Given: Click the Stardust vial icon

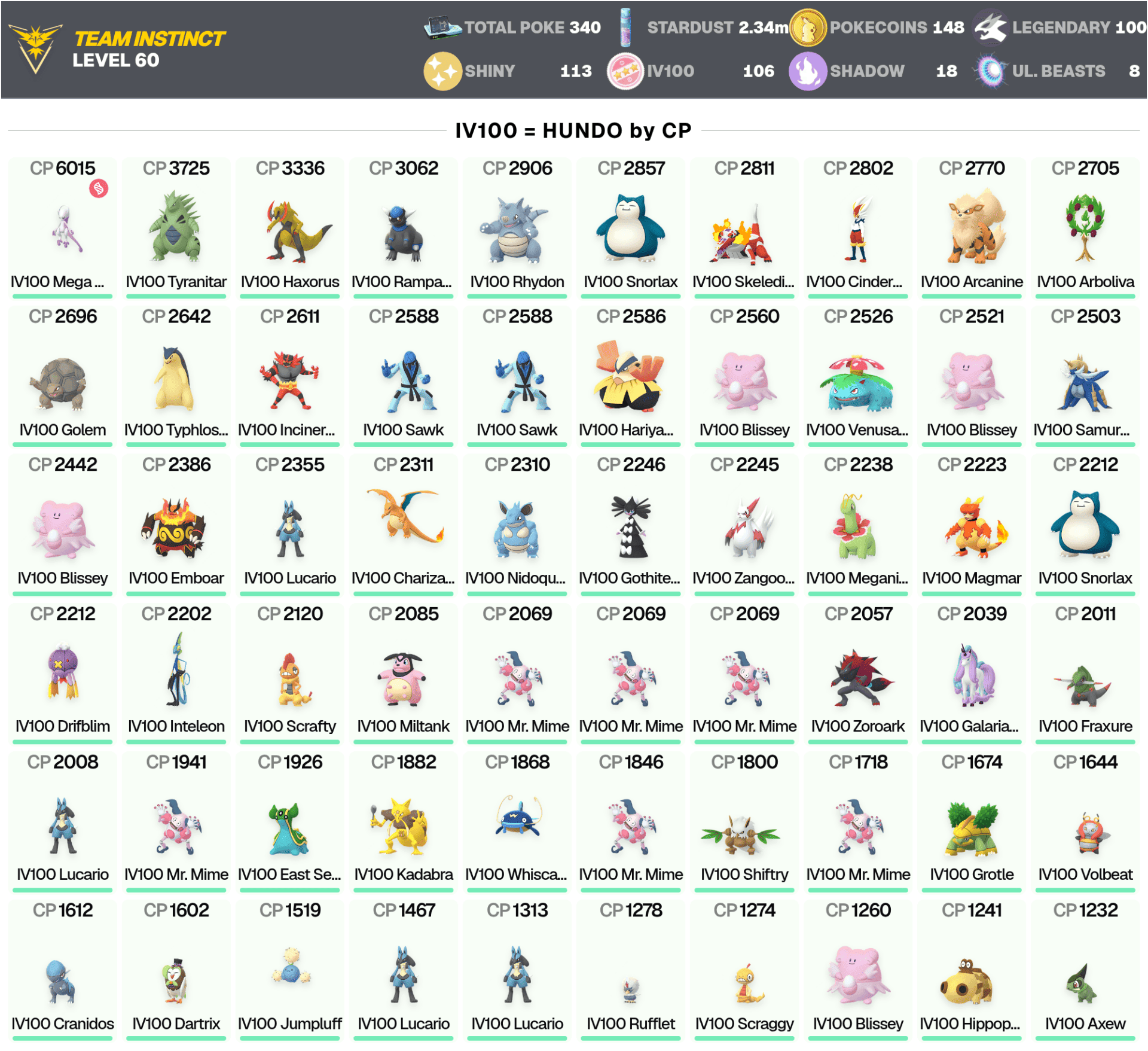Looking at the screenshot, I should click(x=625, y=28).
